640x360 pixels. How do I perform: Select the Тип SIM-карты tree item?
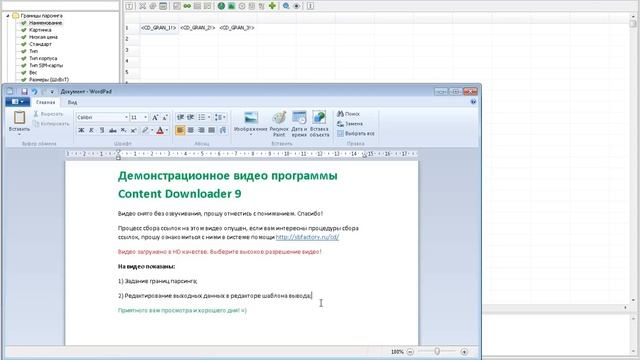tap(46, 65)
